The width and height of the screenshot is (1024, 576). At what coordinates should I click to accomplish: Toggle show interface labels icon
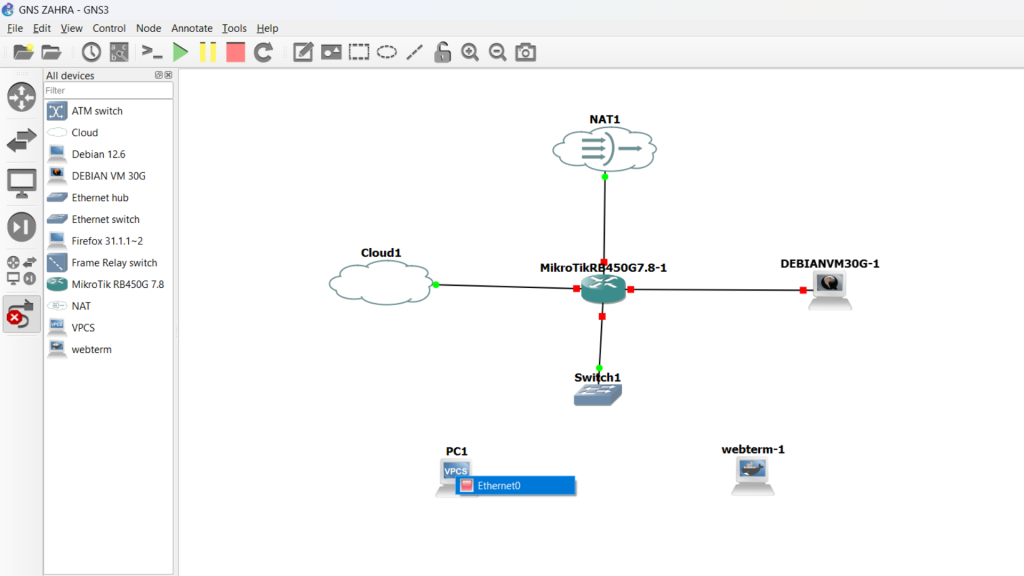pyautogui.click(x=119, y=52)
